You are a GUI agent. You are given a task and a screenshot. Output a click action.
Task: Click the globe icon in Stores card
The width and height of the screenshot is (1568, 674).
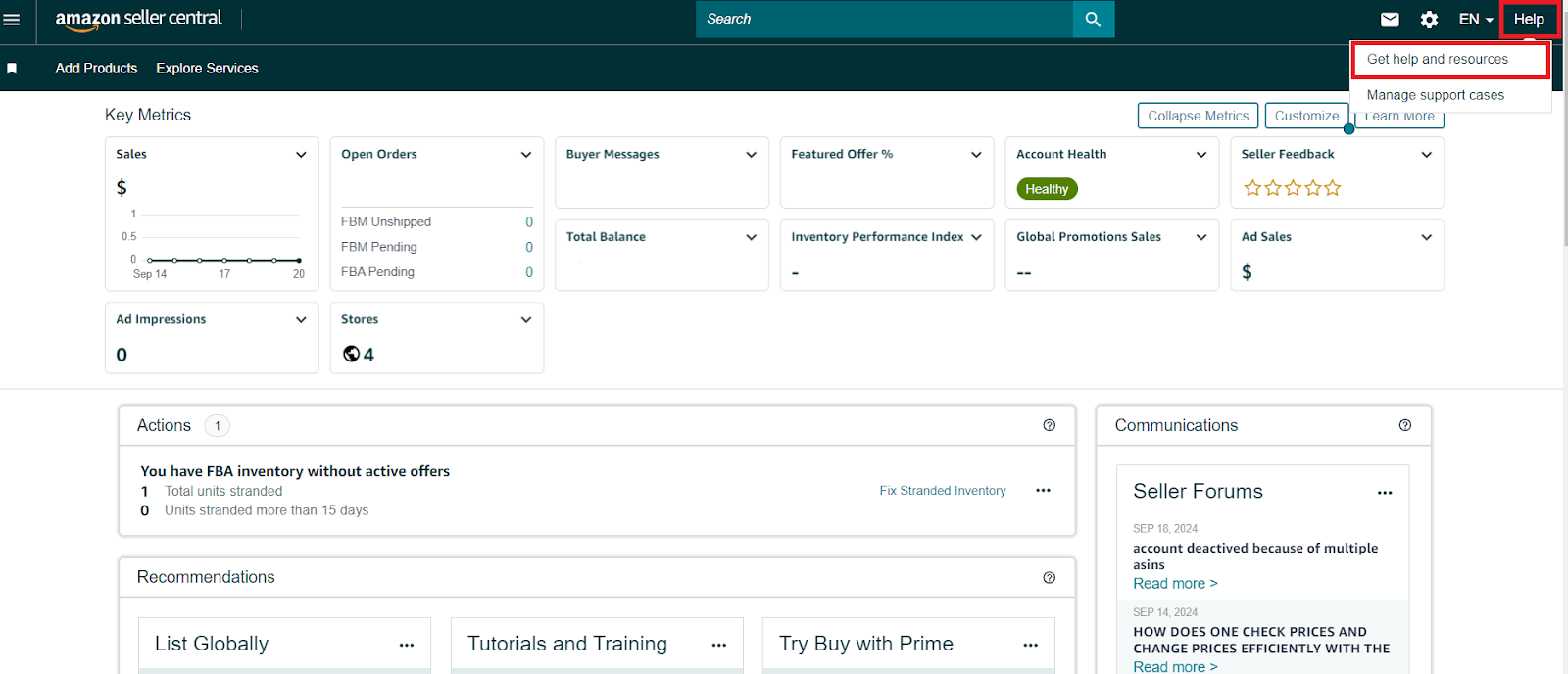pos(351,354)
